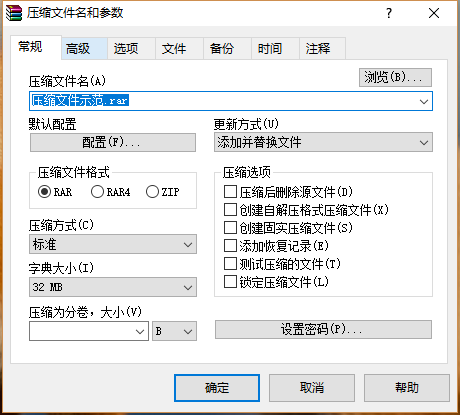Open the volume size unit B dropdown
Image resolution: width=460 pixels, height=415 pixels.
point(174,331)
